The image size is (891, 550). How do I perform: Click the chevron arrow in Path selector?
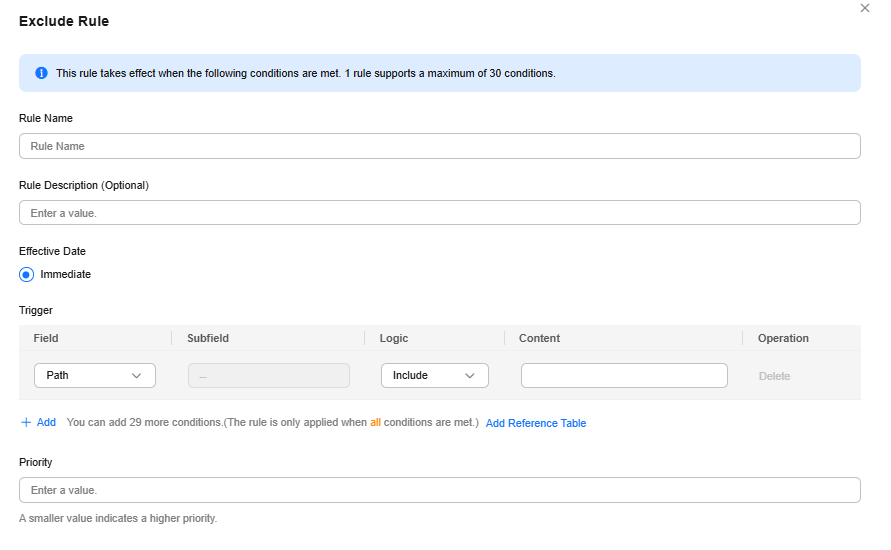coord(136,376)
